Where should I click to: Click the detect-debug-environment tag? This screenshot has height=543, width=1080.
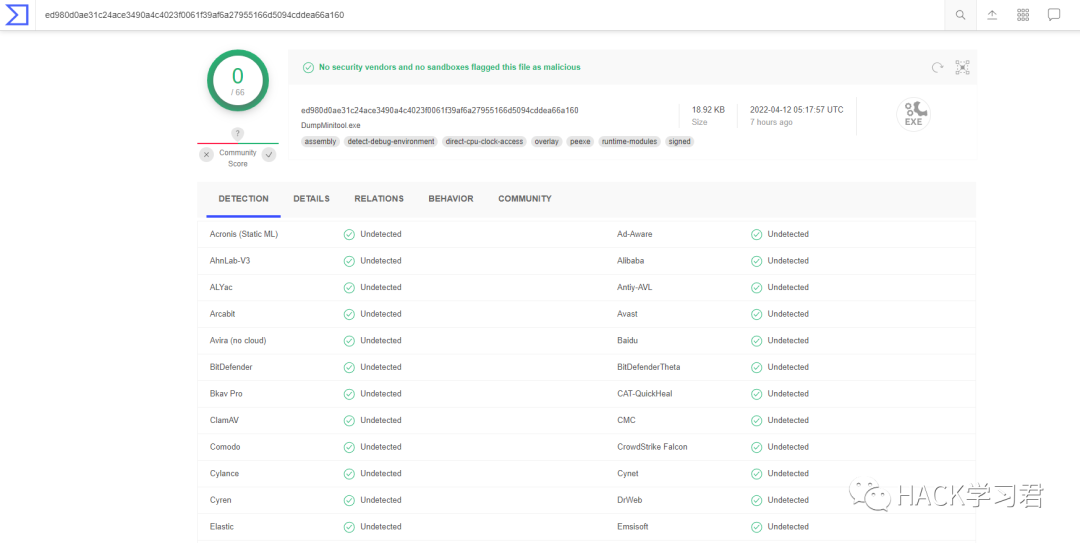391,141
